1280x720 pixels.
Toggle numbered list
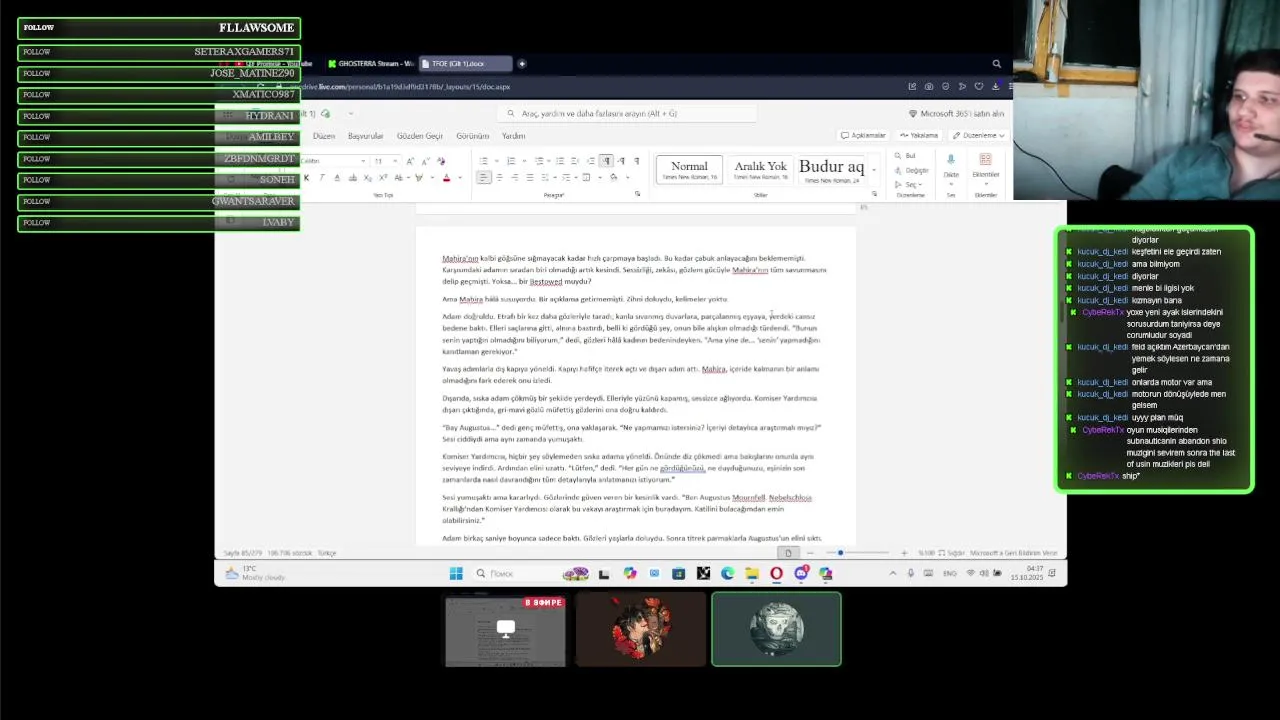[x=511, y=161]
